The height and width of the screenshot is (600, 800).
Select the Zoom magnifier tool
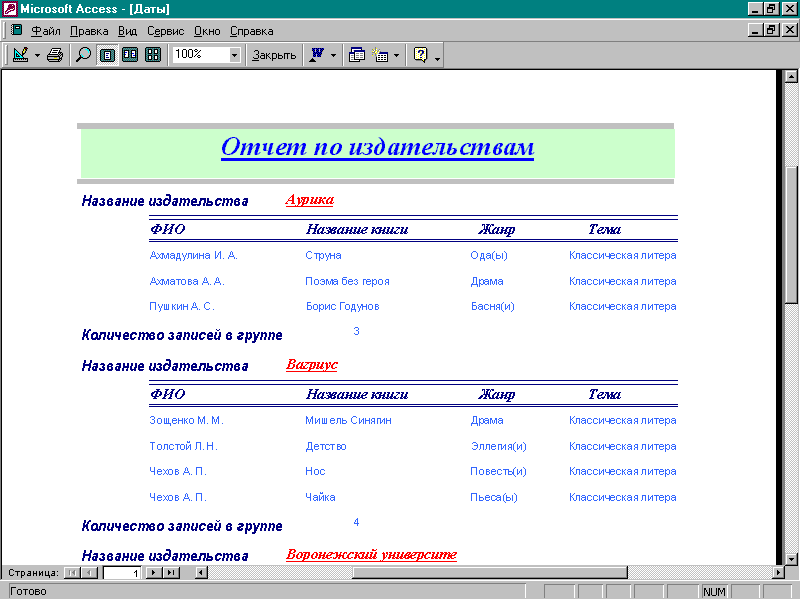pos(84,55)
